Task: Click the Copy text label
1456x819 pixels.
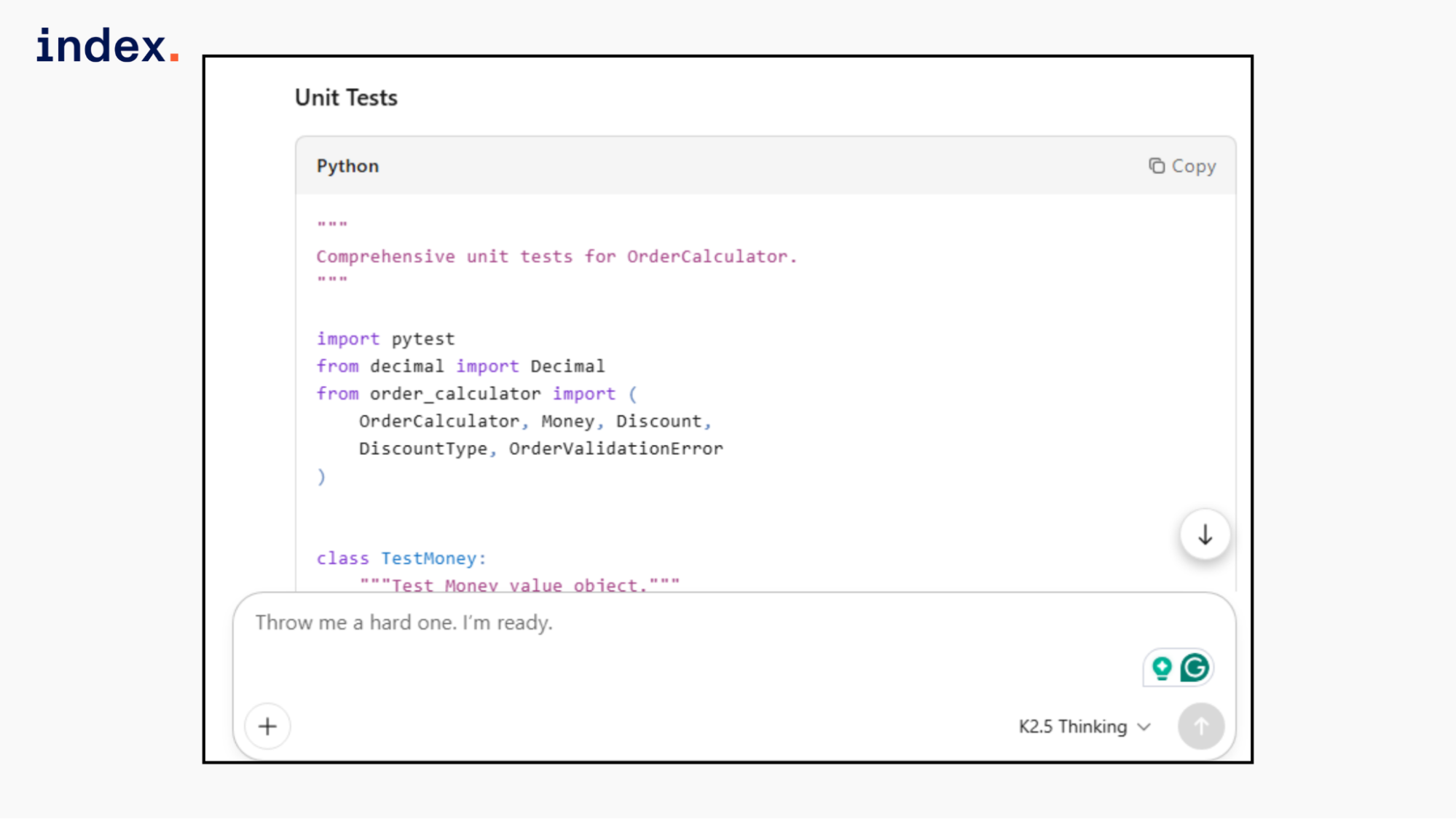Action: 1193,166
